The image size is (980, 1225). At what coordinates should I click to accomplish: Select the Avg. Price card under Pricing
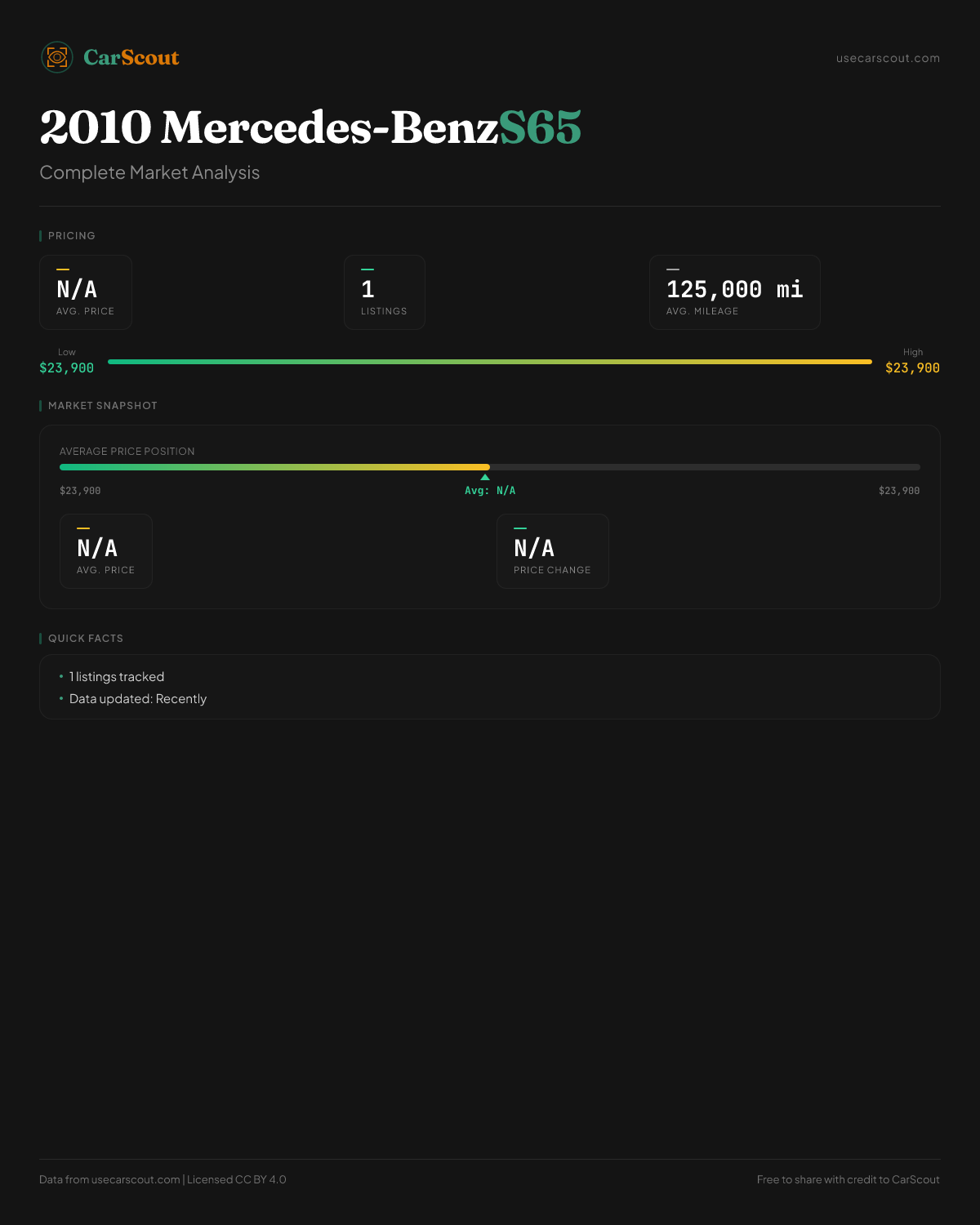pyautogui.click(x=86, y=292)
